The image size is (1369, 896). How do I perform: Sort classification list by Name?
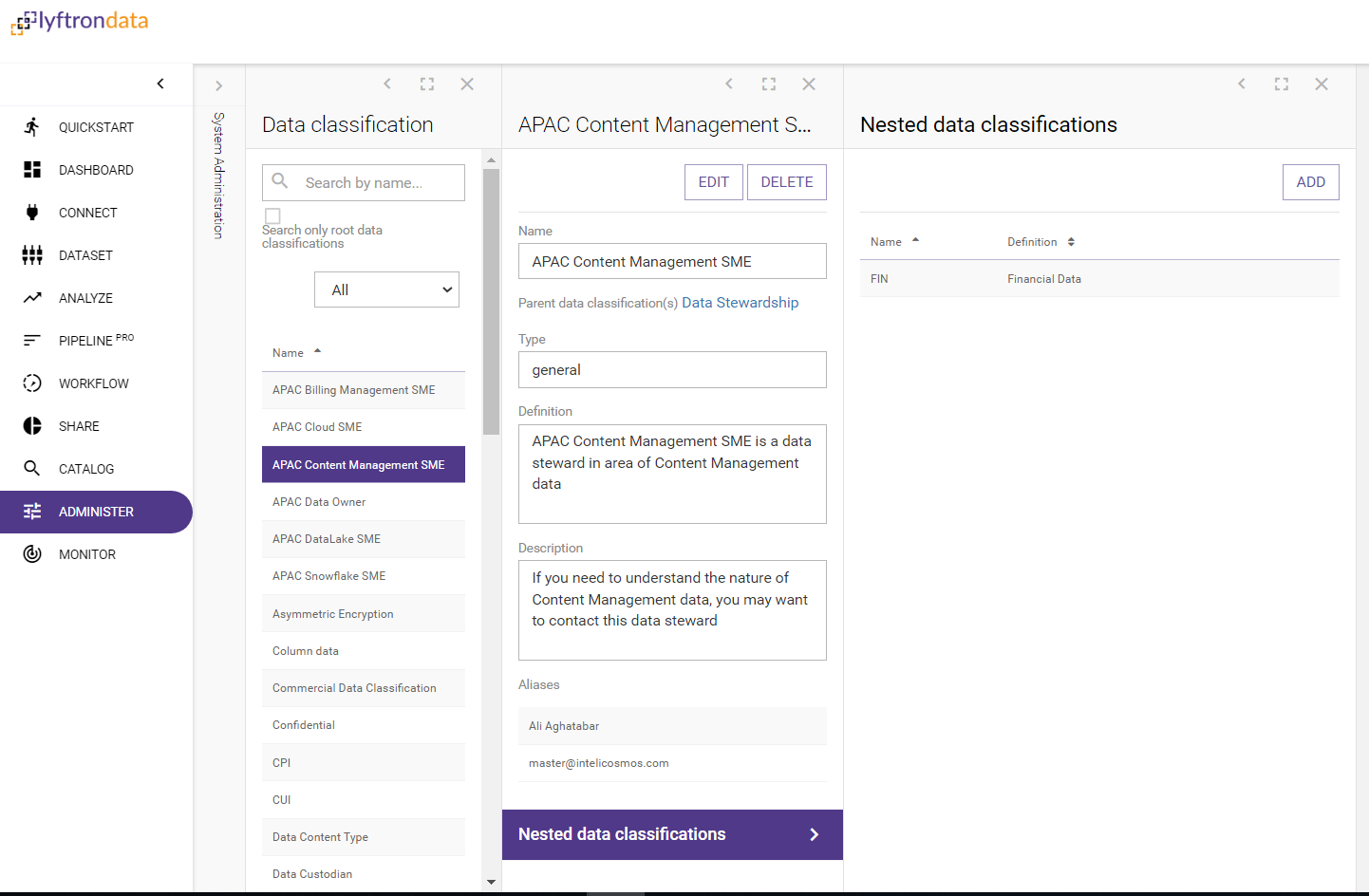coord(296,352)
